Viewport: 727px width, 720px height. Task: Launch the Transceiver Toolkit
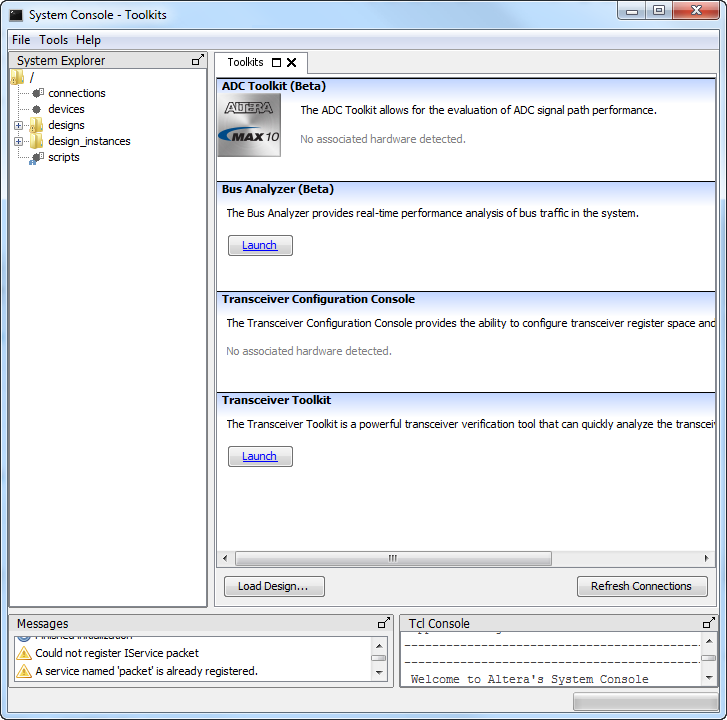(x=260, y=456)
